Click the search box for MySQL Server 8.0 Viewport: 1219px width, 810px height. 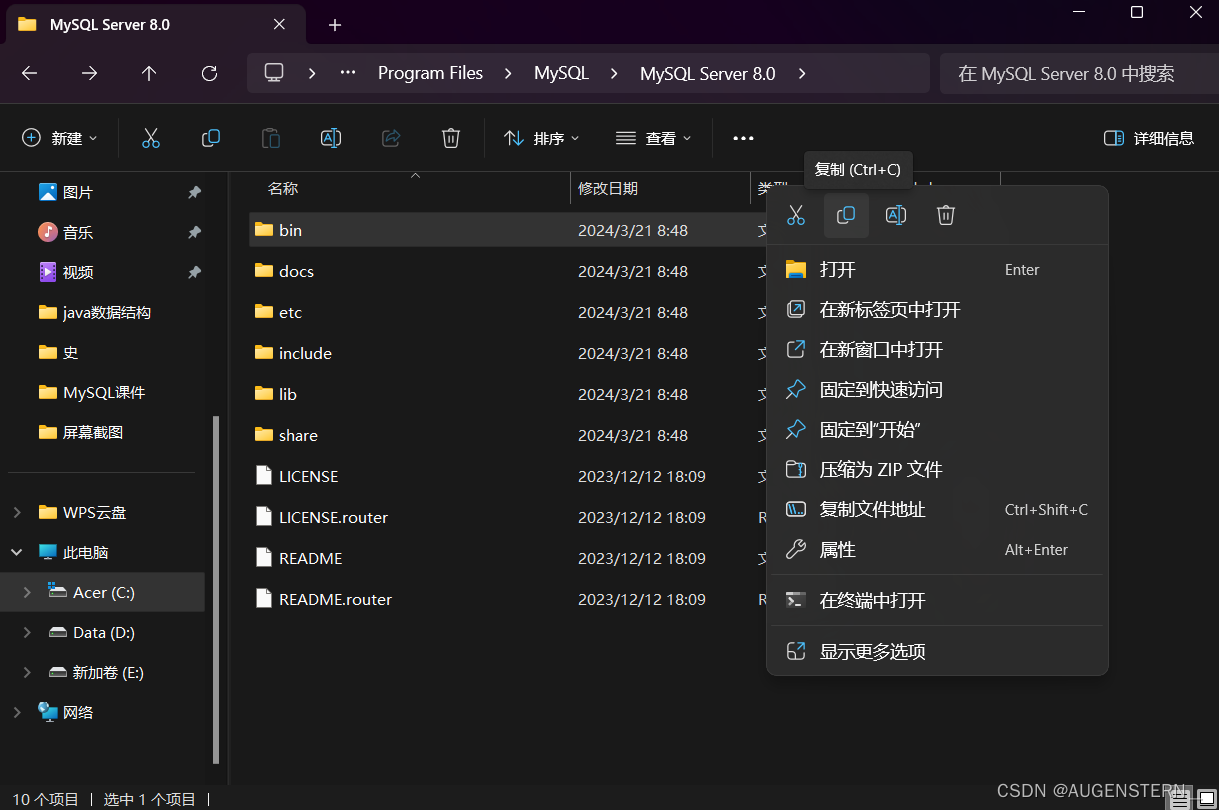point(1079,73)
